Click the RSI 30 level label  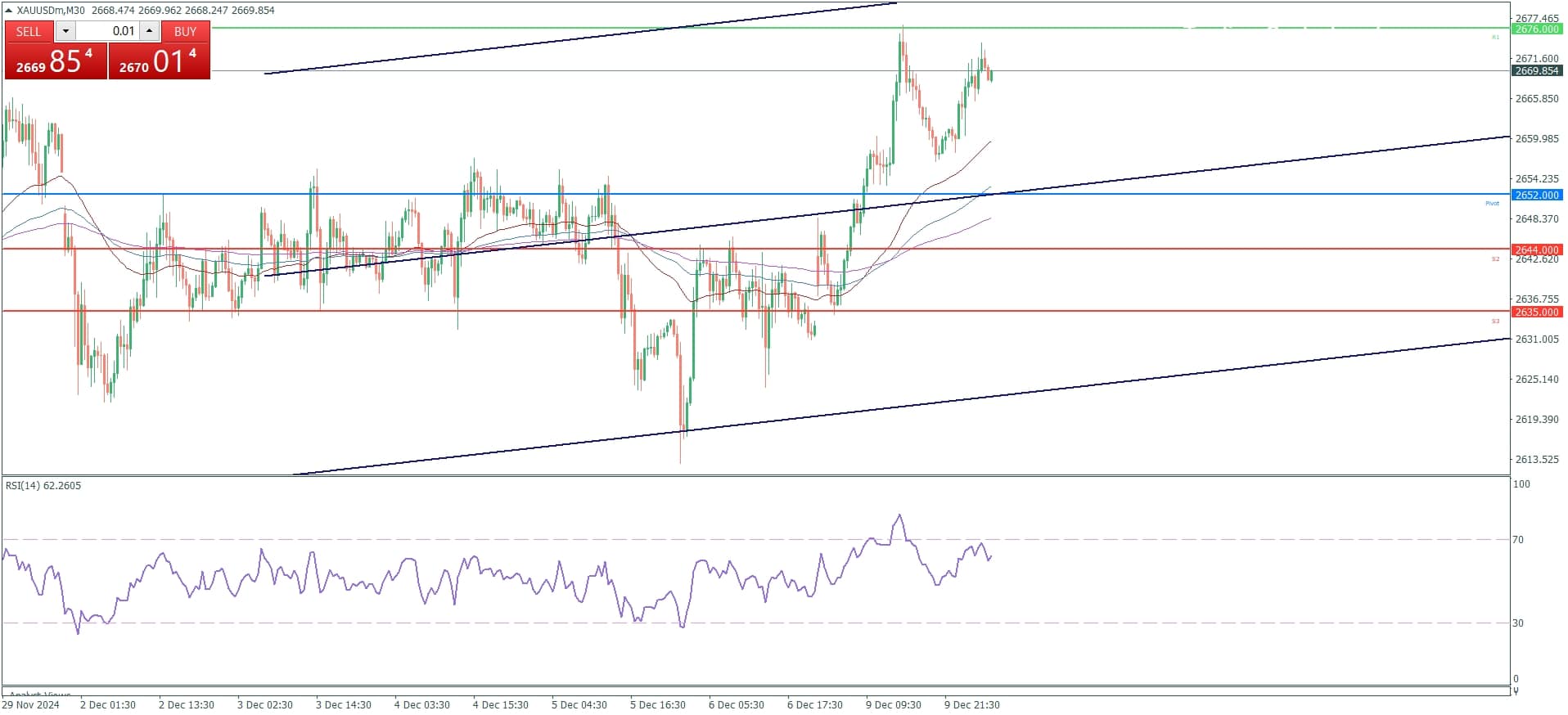1518,623
